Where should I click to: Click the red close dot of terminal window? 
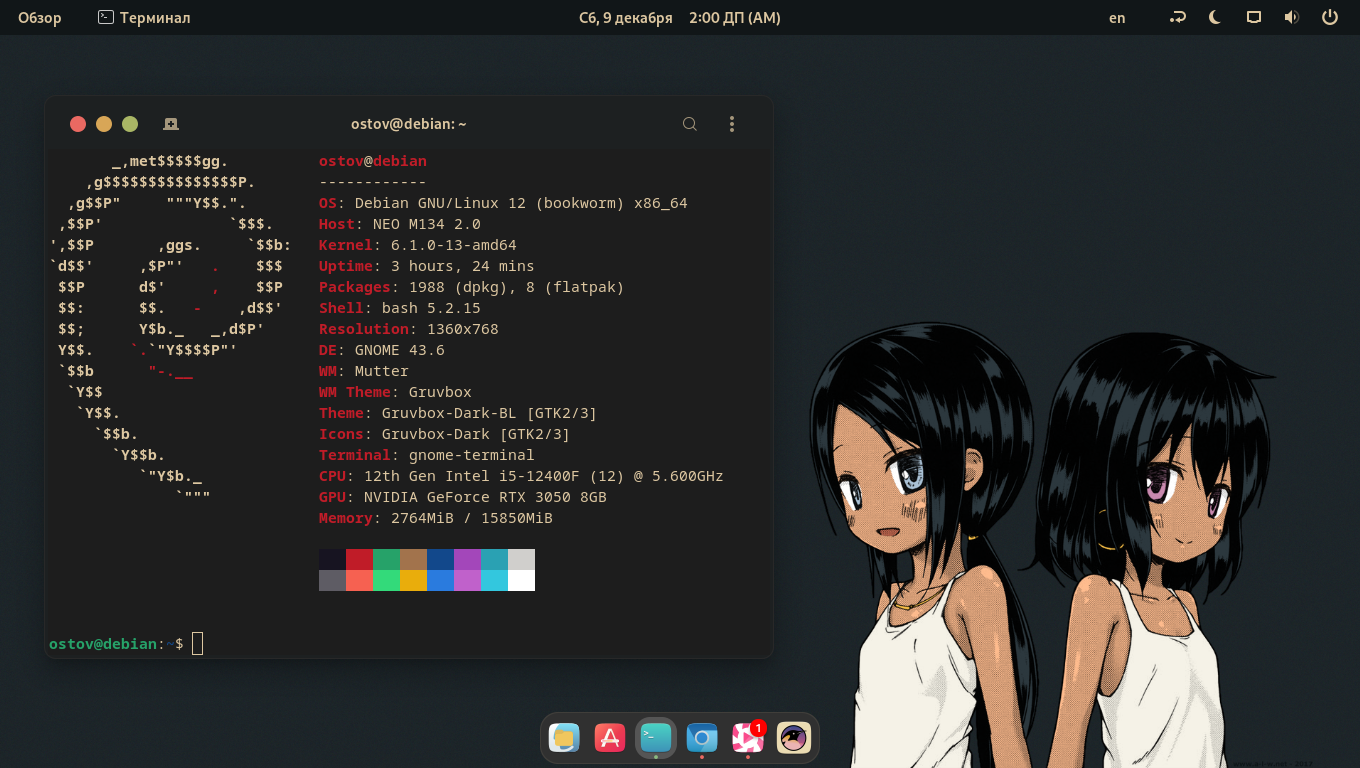[x=78, y=124]
